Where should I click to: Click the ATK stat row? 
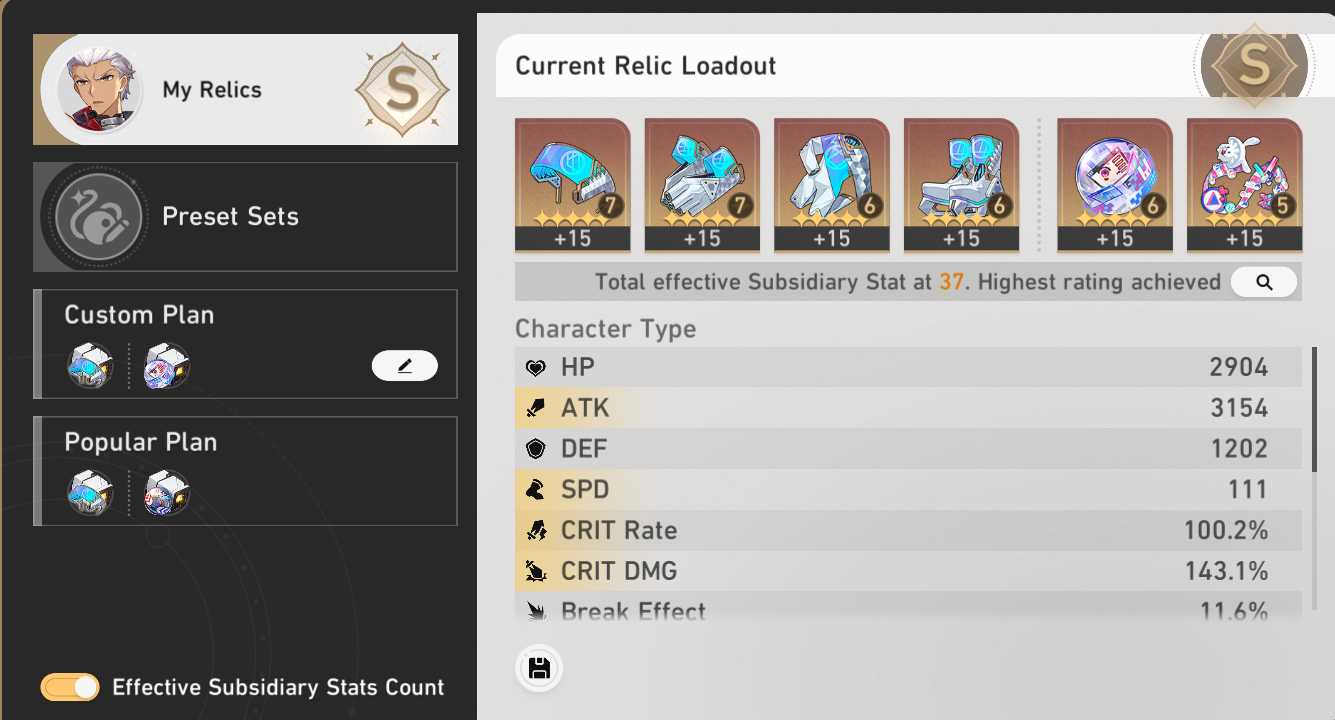tap(908, 408)
